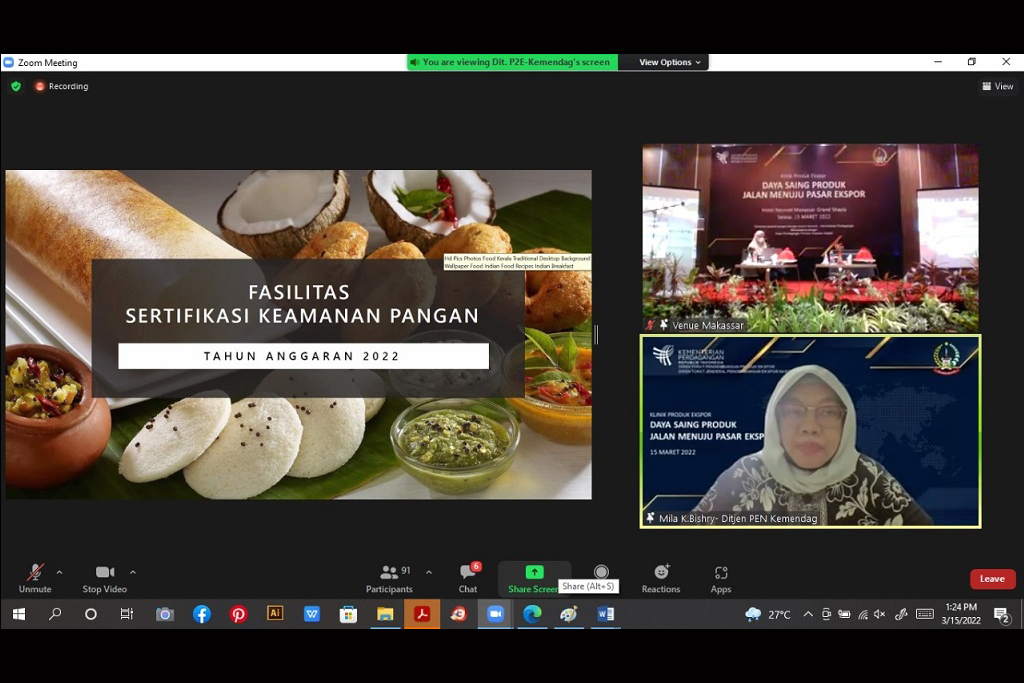Unmute the microphone
Image resolution: width=1024 pixels, height=683 pixels.
point(35,577)
